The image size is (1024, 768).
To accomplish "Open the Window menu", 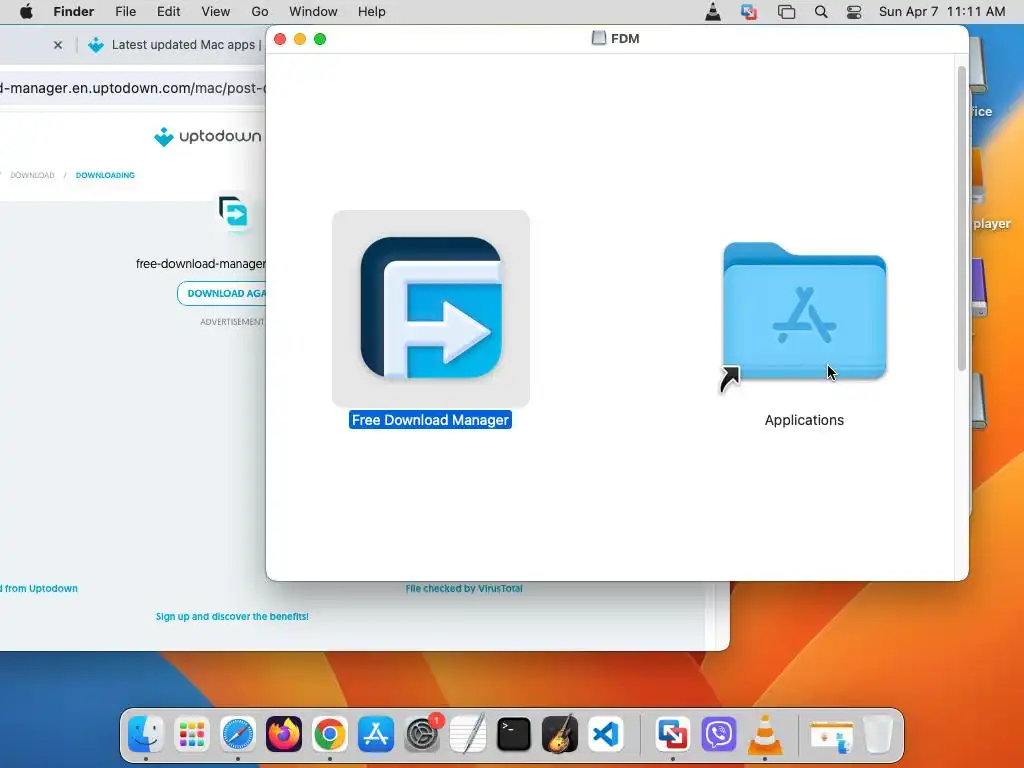I will coord(313,12).
